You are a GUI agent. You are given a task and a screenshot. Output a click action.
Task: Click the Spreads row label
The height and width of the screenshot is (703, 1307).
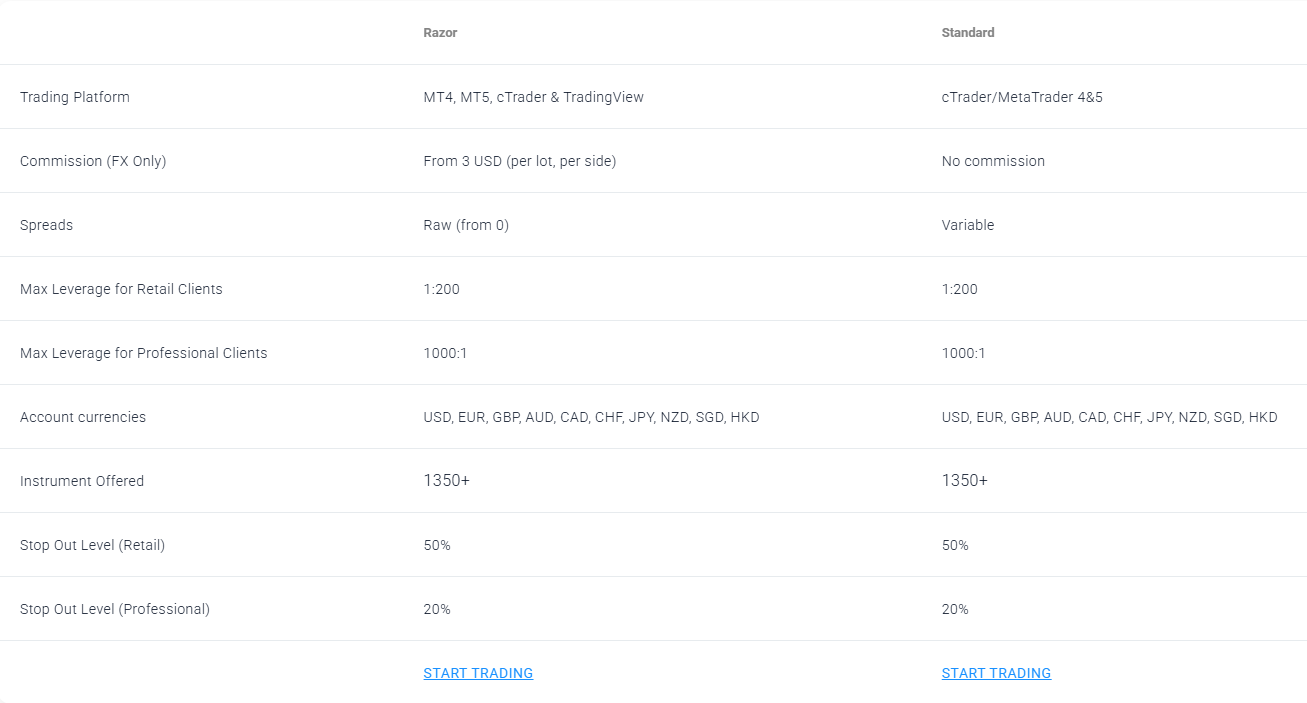(46, 225)
